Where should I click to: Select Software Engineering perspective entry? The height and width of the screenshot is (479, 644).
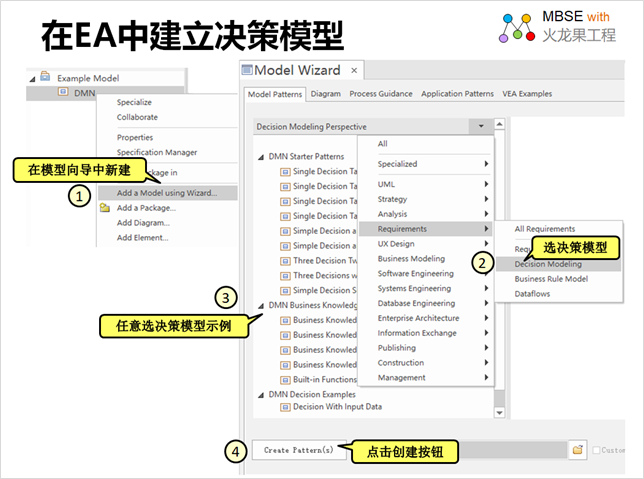[x=416, y=273]
